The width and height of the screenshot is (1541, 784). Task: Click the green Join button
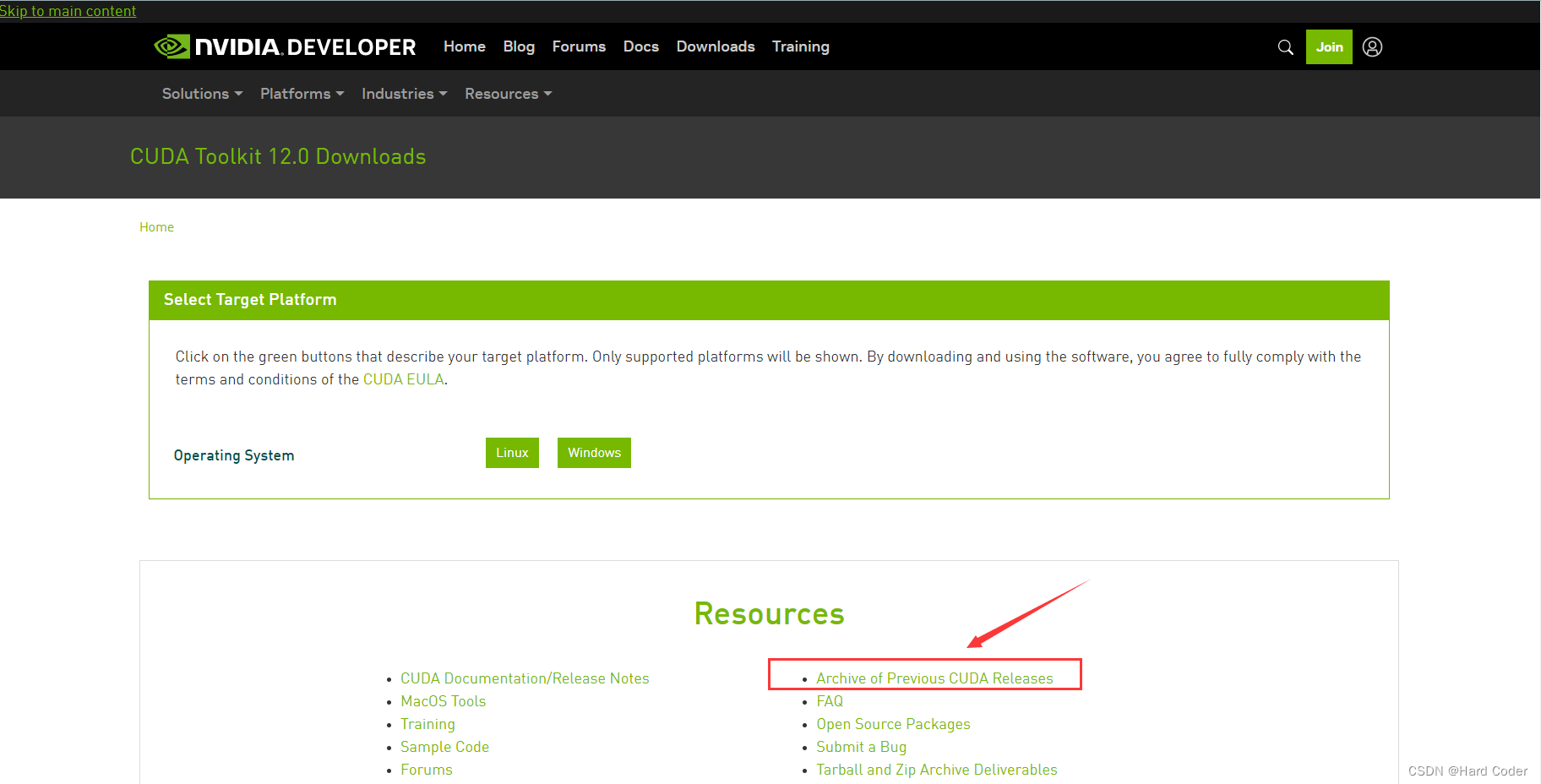tap(1329, 47)
